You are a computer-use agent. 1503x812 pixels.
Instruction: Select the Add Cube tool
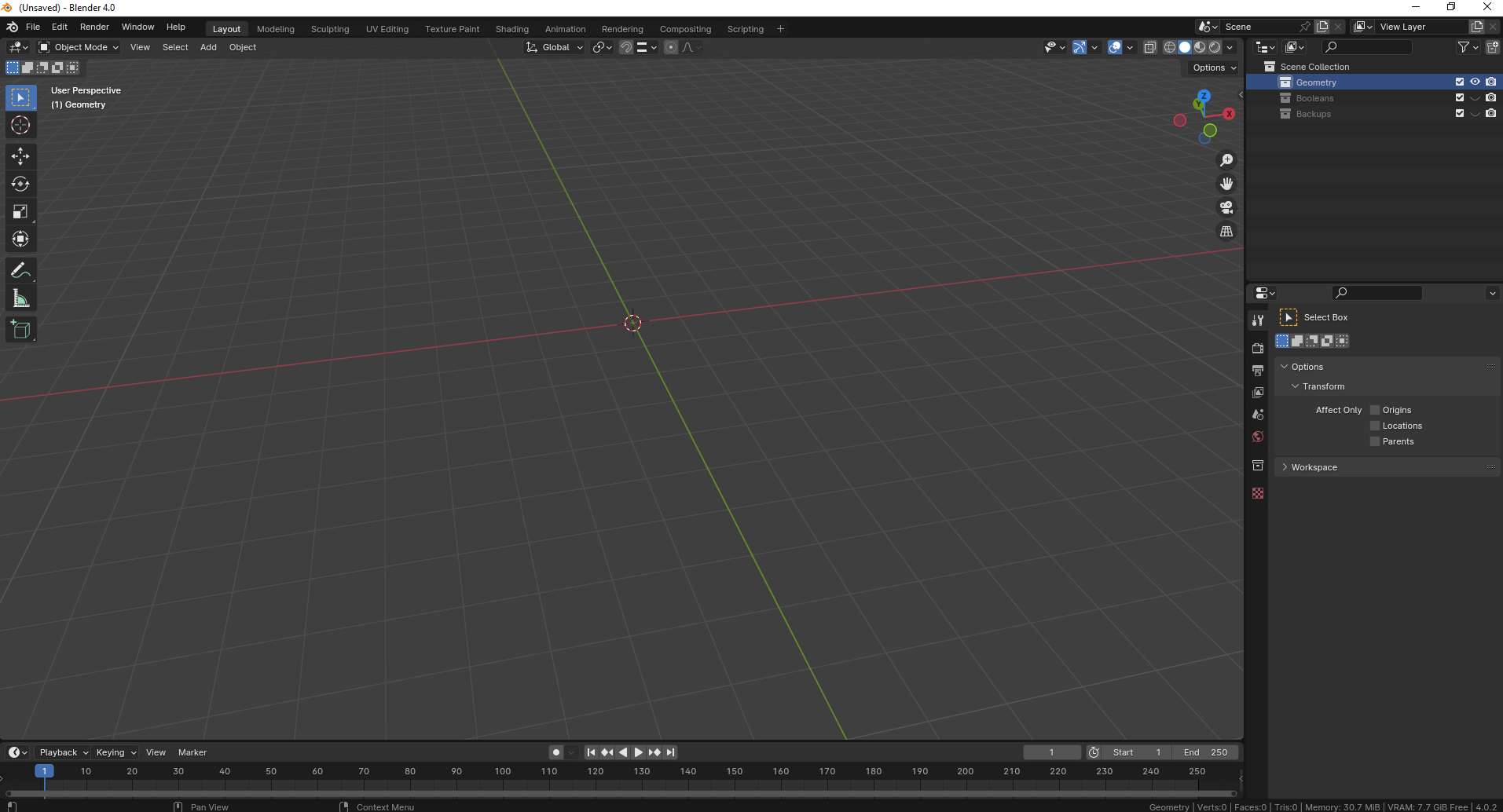pos(20,330)
